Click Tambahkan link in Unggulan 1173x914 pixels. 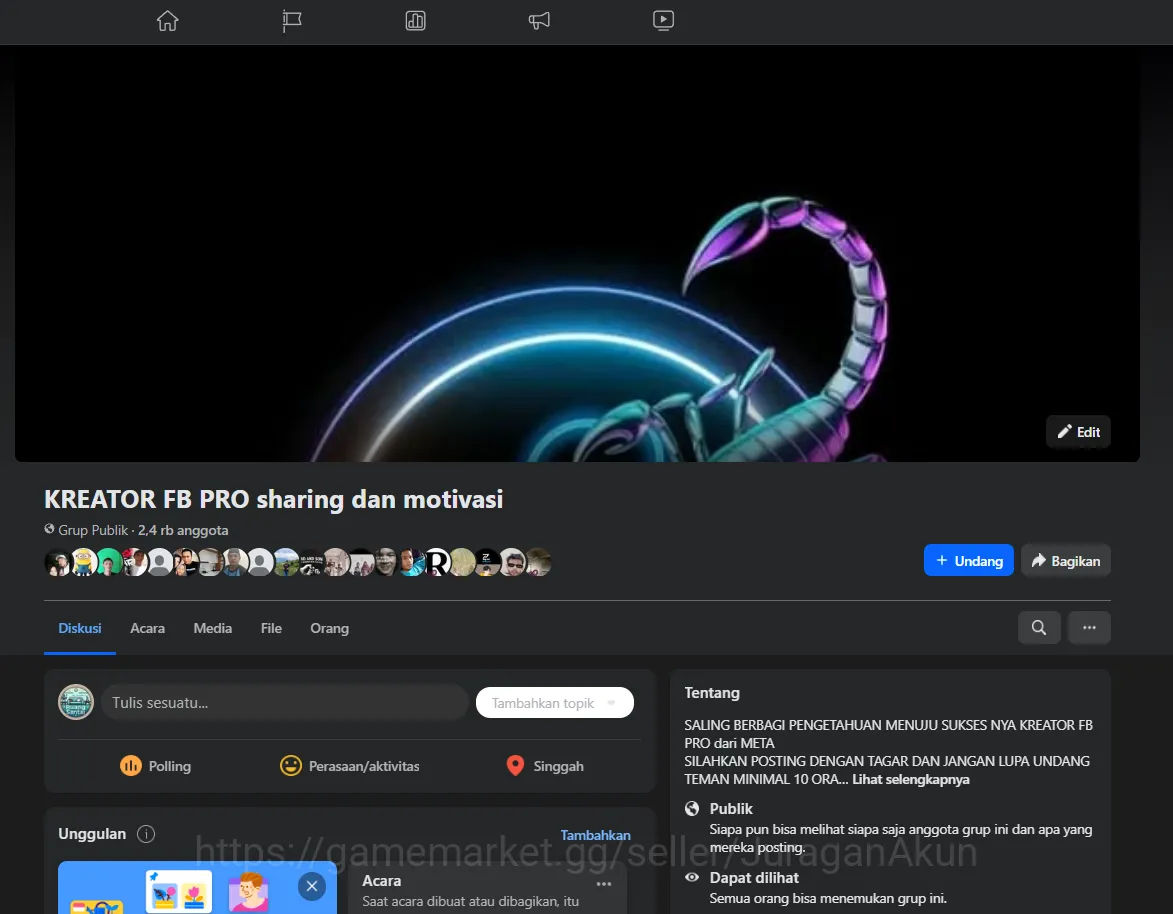(x=595, y=835)
